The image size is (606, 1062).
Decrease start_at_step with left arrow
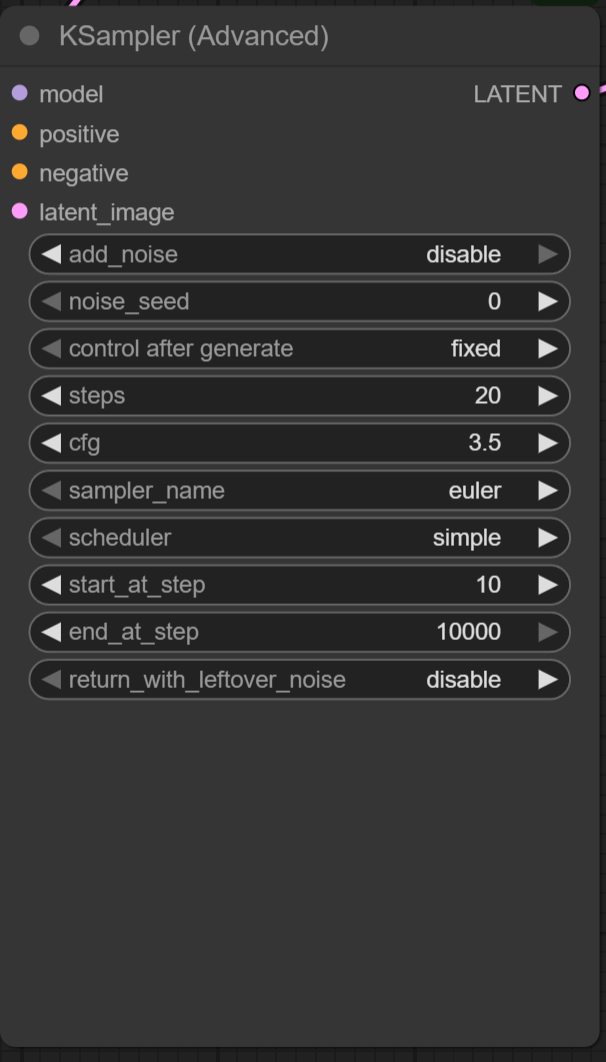[x=51, y=585]
